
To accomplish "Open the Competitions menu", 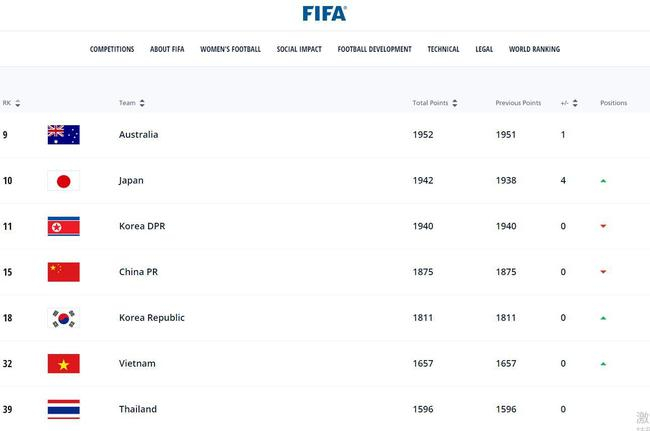I will pos(112,49).
